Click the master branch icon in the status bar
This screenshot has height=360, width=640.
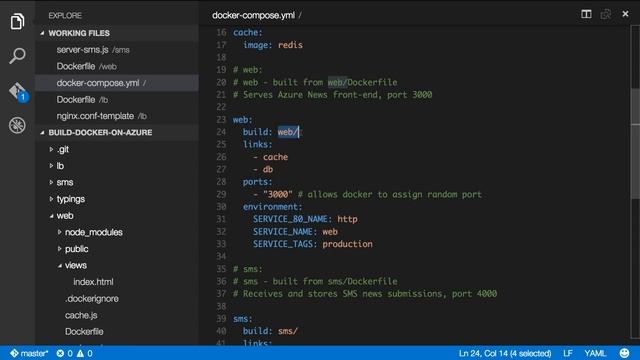(14, 353)
